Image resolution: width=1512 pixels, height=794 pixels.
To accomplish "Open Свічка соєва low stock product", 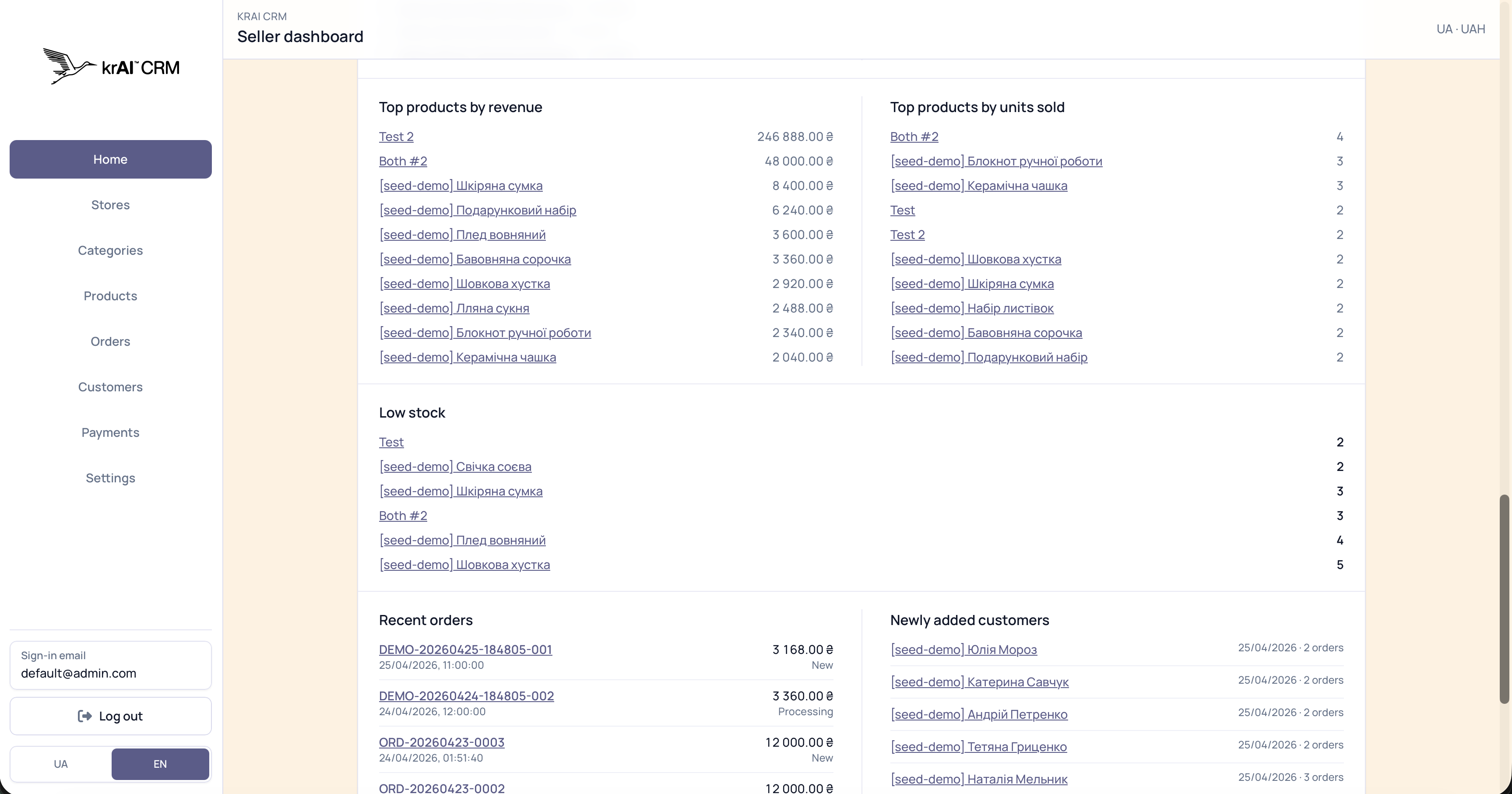I will click(x=455, y=467).
